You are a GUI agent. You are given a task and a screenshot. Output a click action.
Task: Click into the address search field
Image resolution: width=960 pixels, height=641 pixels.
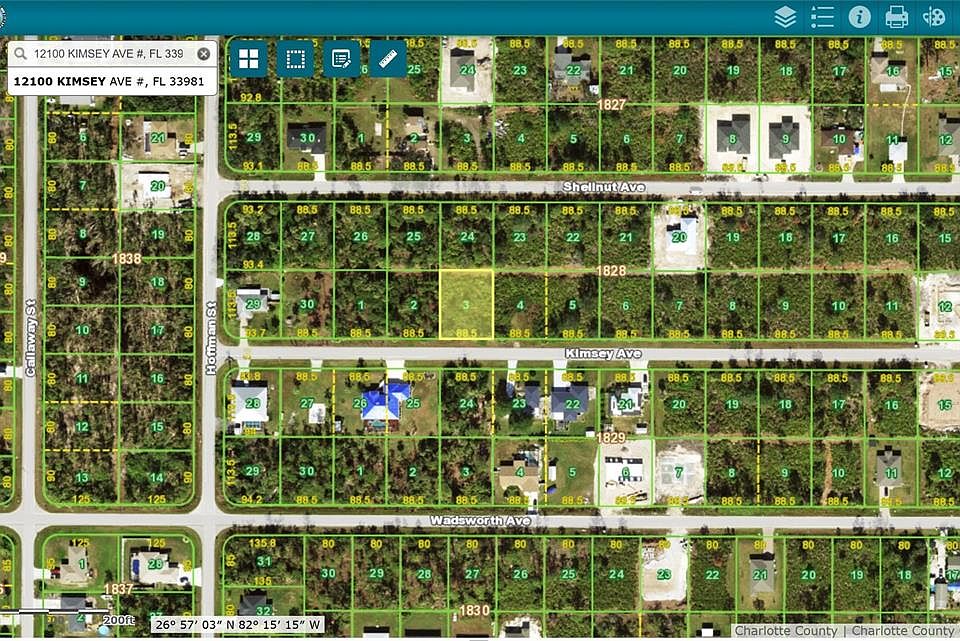click(110, 54)
